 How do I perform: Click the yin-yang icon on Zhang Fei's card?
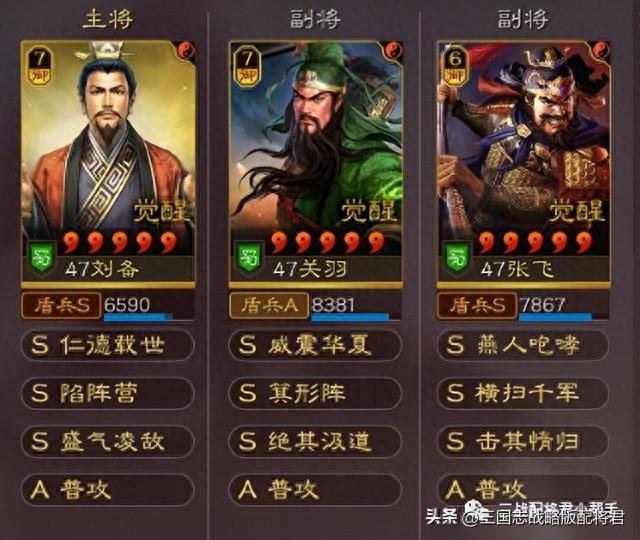tap(601, 50)
